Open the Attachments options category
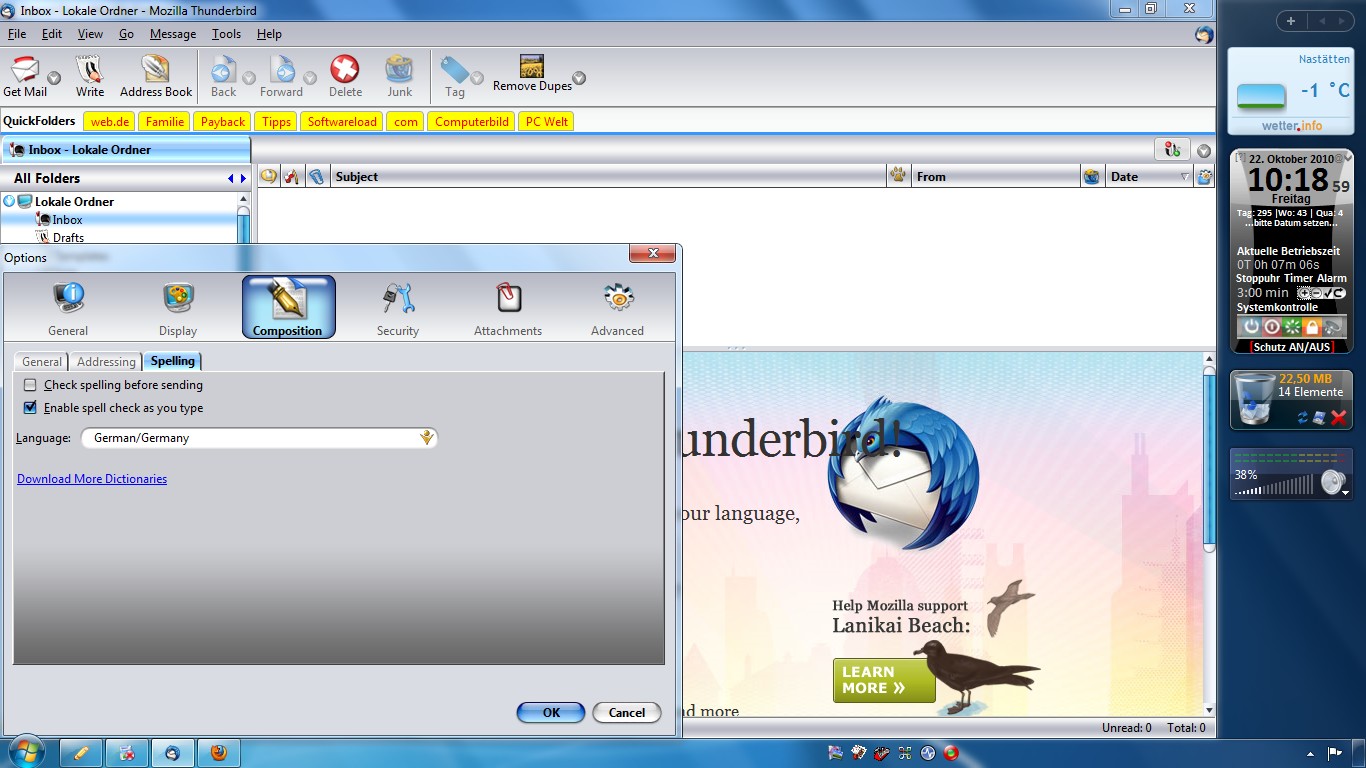The image size is (1366, 768). click(x=508, y=308)
